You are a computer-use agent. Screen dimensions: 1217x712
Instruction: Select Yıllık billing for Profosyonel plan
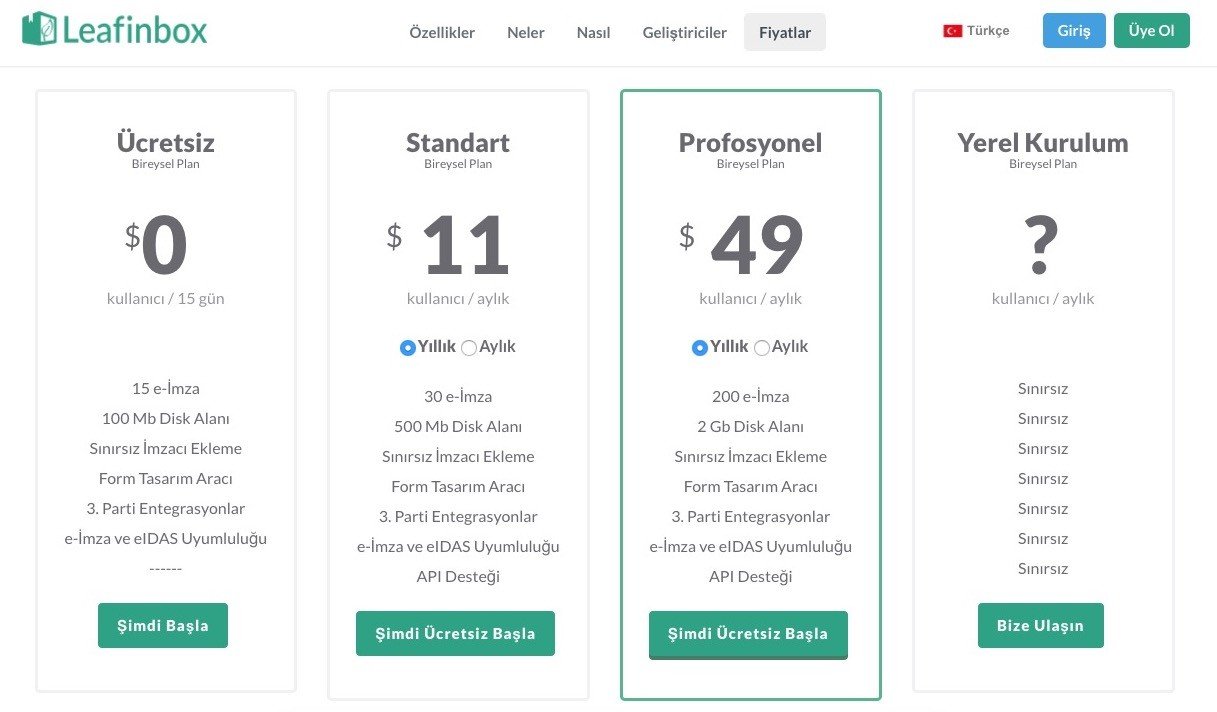pos(700,348)
